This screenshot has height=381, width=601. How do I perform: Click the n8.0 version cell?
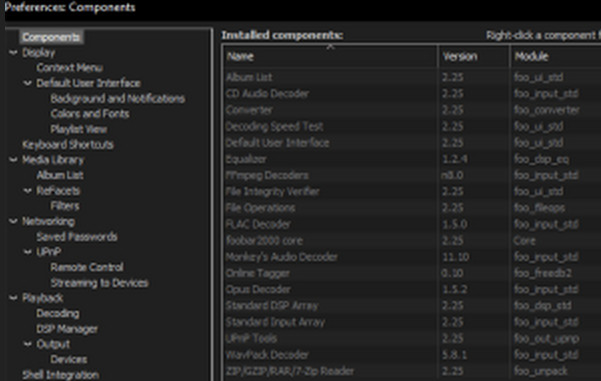click(452, 175)
